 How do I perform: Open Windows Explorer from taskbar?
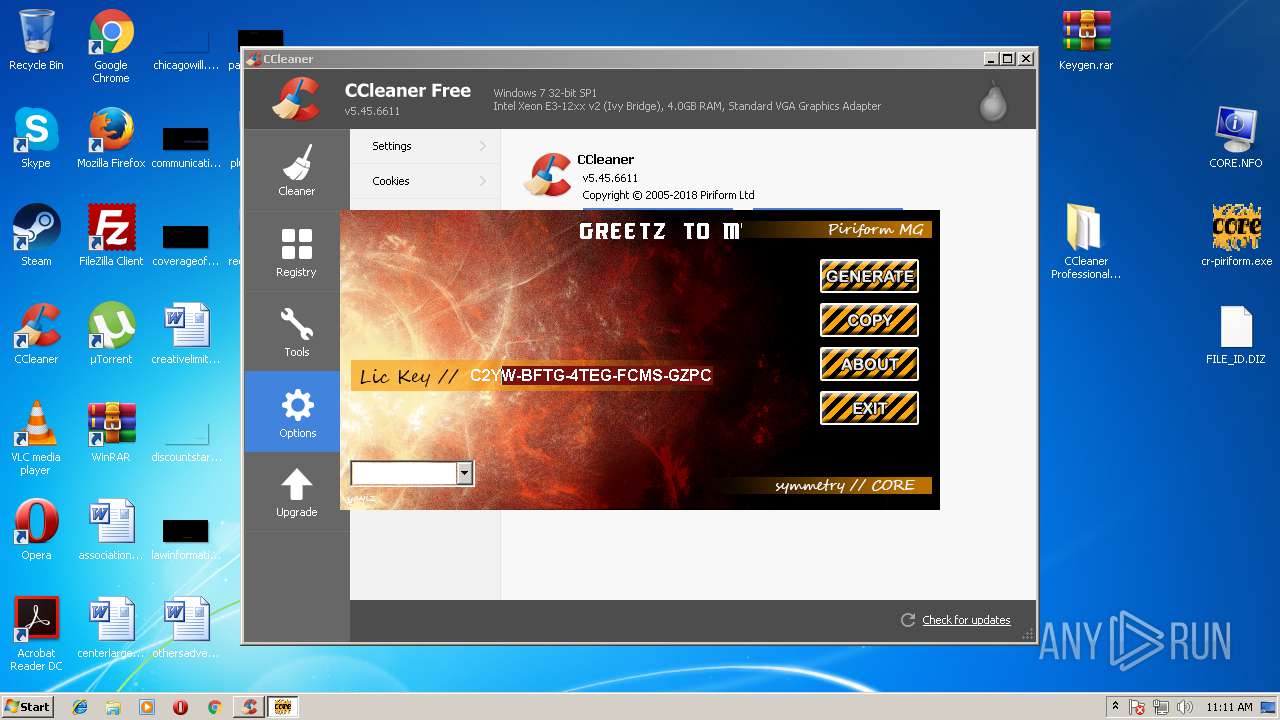(x=113, y=707)
